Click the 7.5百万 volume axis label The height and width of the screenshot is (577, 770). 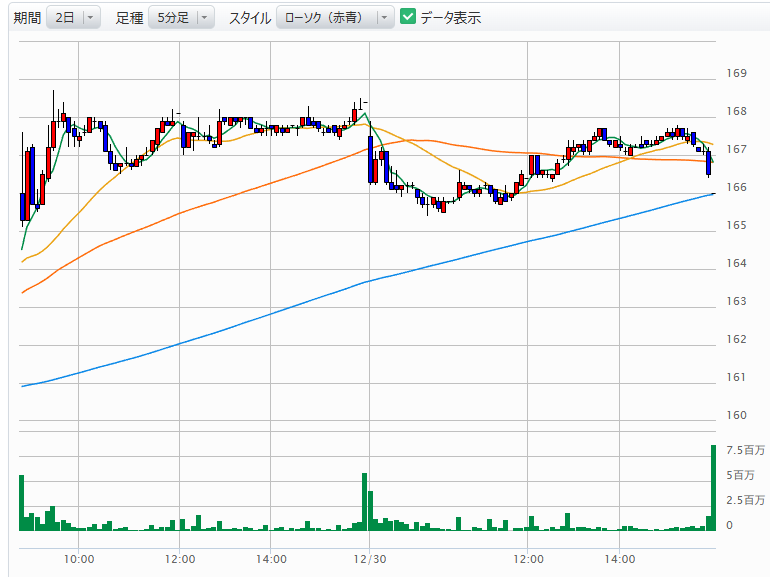746,450
